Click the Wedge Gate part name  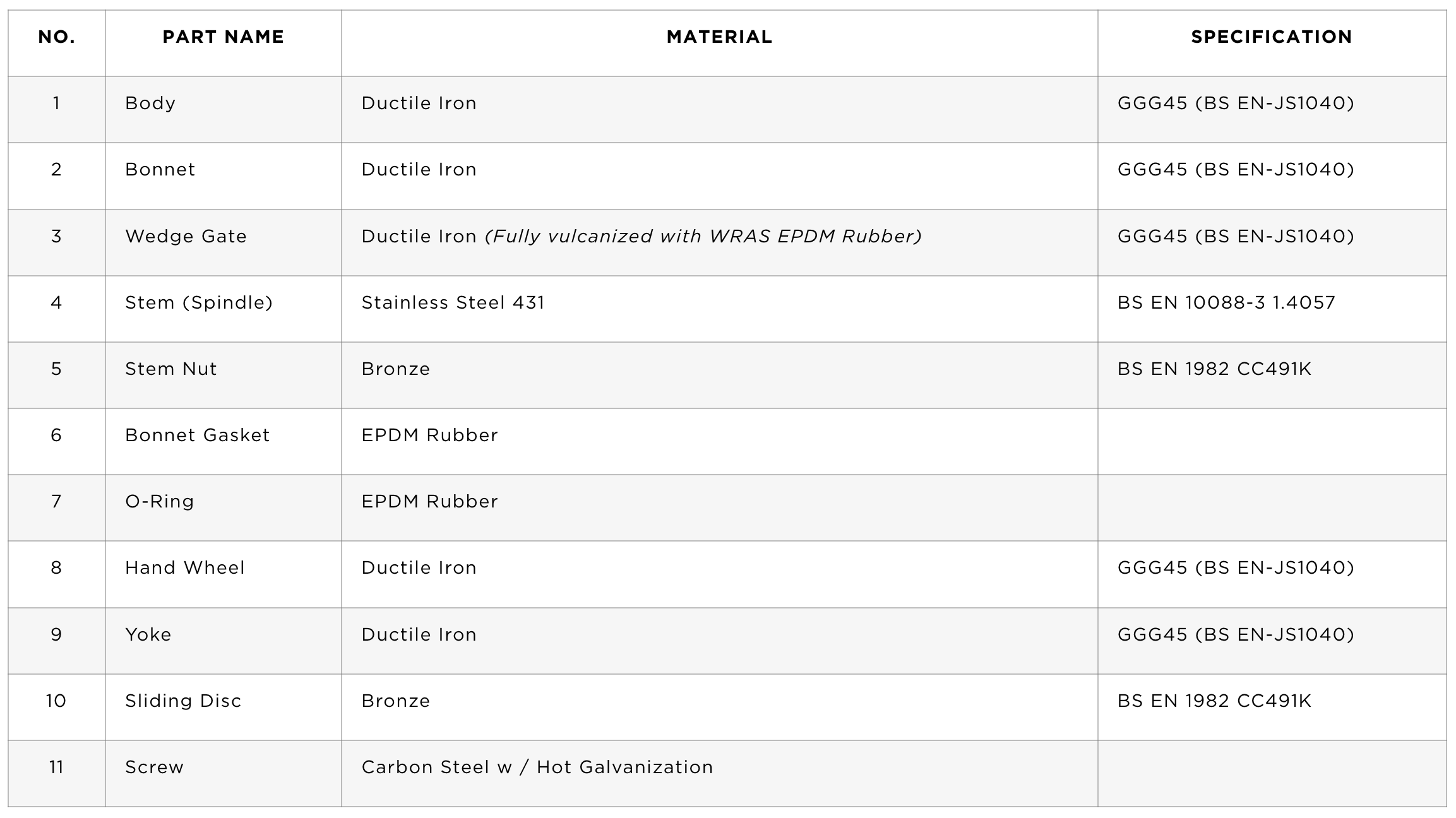186,237
